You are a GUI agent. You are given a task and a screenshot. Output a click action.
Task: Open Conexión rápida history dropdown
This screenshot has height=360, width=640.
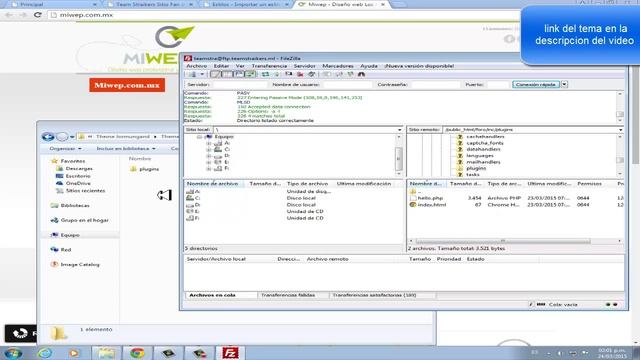pyautogui.click(x=564, y=84)
